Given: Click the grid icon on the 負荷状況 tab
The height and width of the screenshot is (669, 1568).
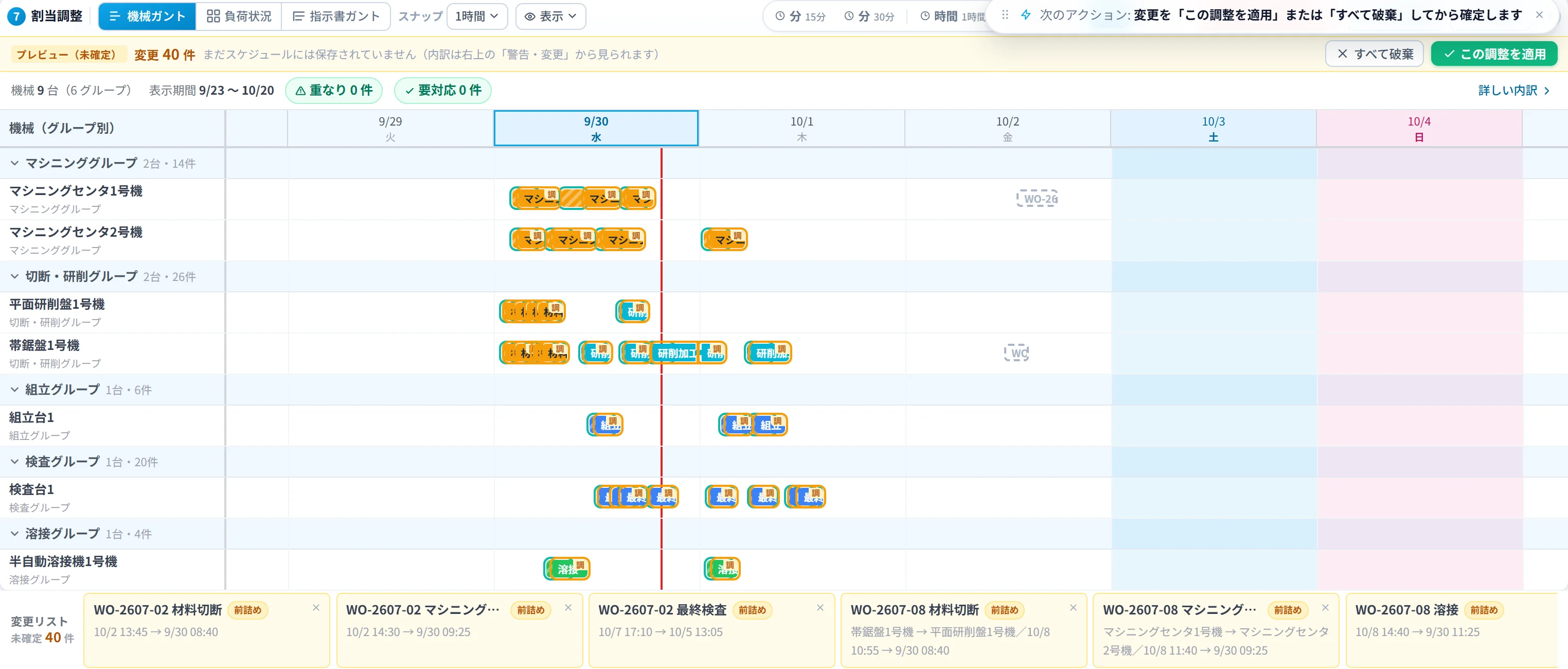Looking at the screenshot, I should pyautogui.click(x=213, y=16).
